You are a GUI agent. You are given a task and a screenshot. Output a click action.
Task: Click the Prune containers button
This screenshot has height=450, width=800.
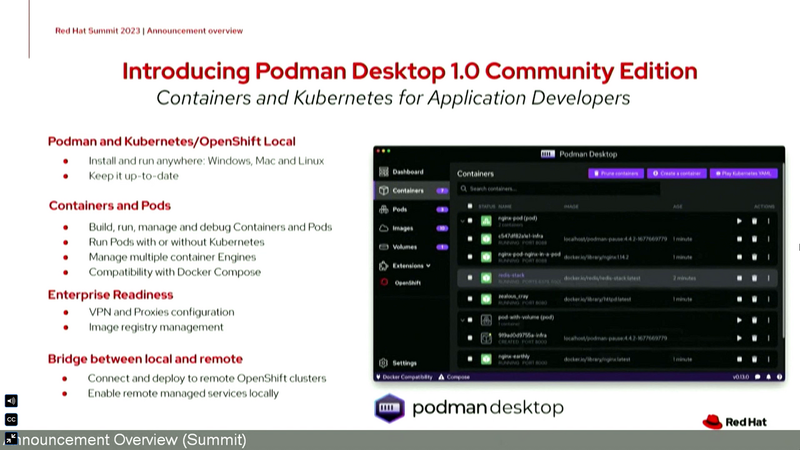point(616,173)
